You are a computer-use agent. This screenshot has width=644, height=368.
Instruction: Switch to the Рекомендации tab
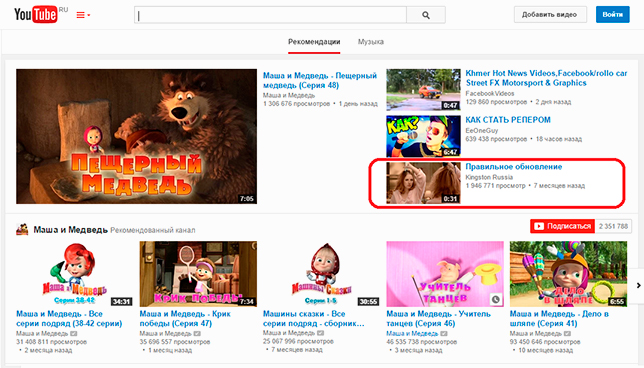pyautogui.click(x=314, y=42)
